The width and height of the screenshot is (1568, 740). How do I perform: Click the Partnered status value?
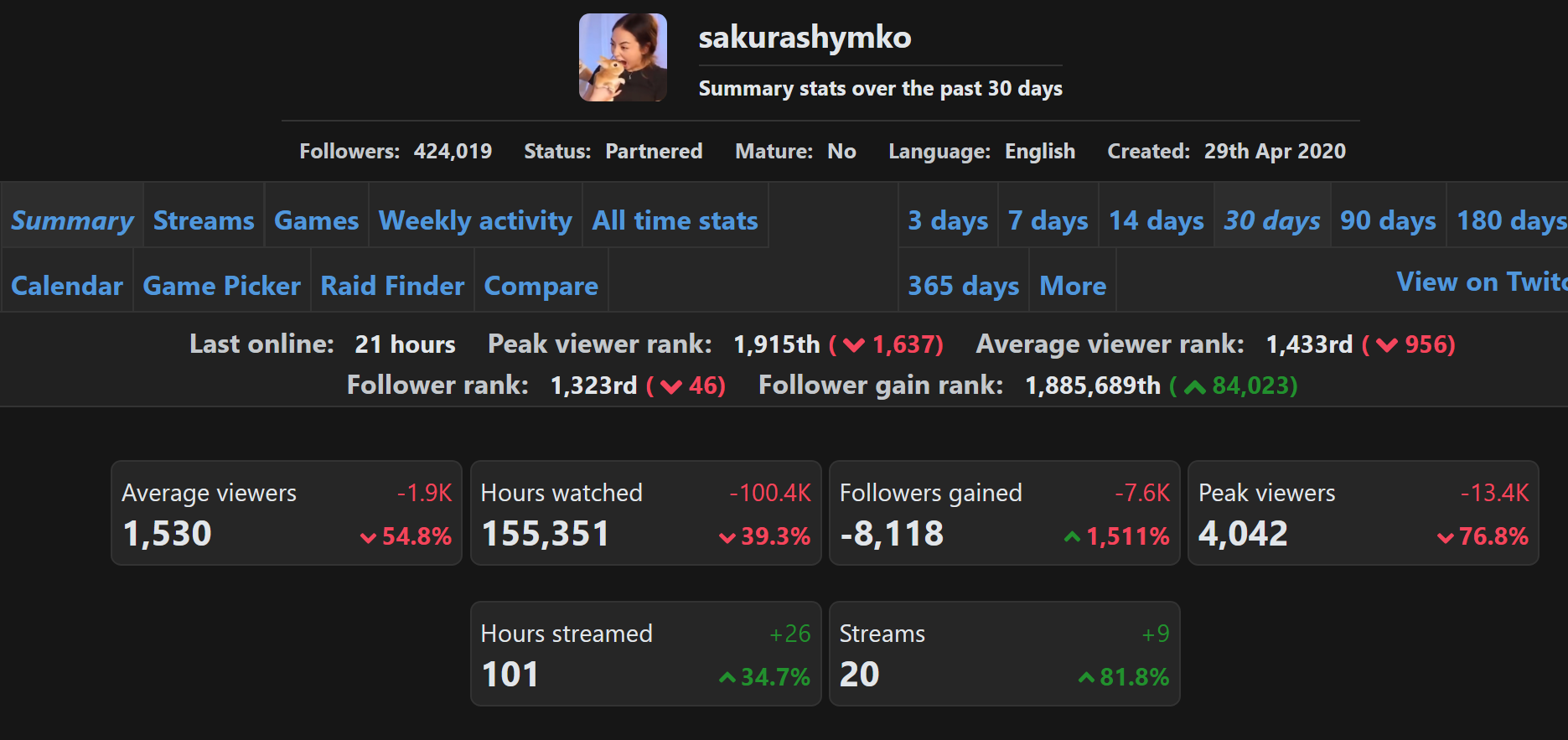click(654, 151)
